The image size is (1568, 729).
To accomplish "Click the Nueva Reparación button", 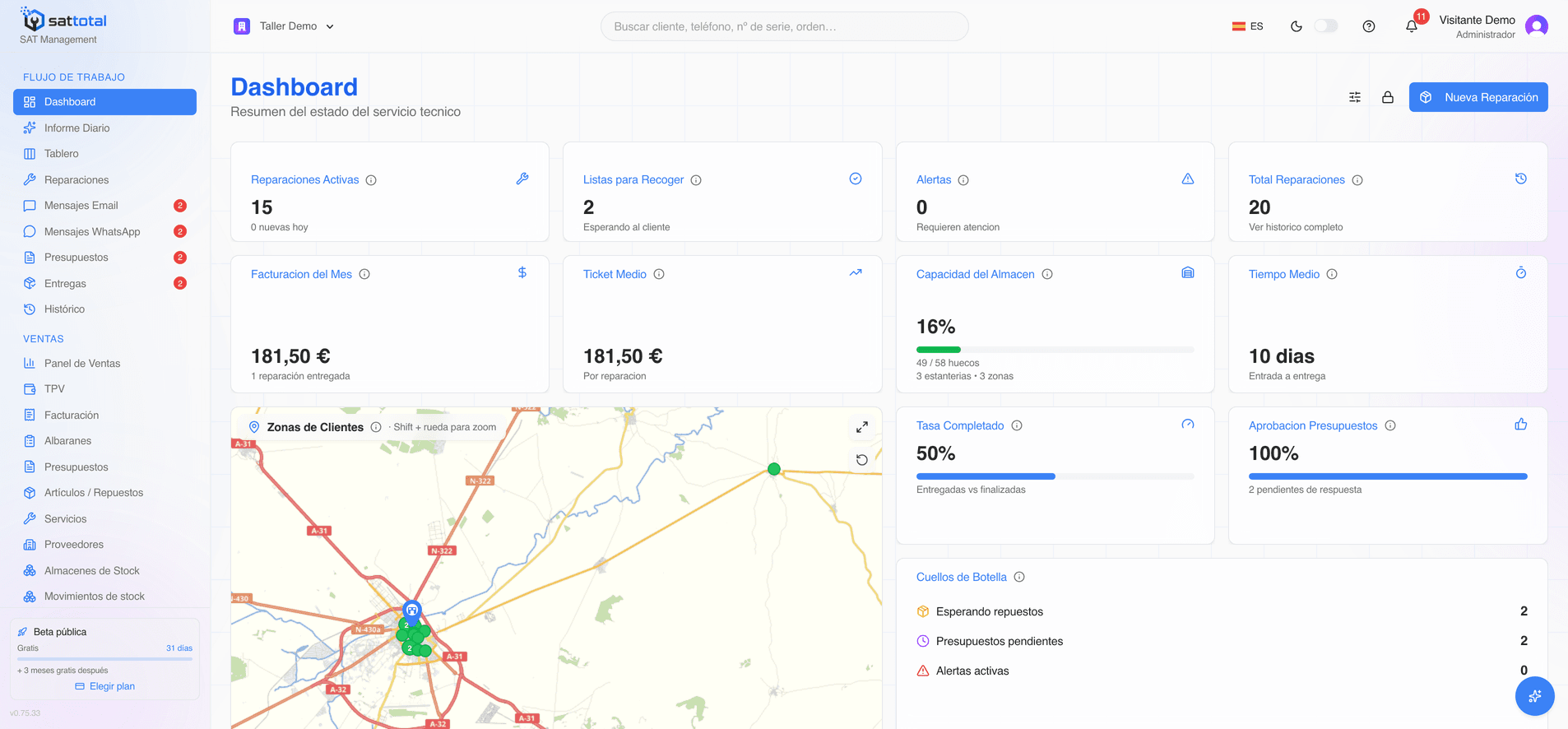I will point(1478,97).
